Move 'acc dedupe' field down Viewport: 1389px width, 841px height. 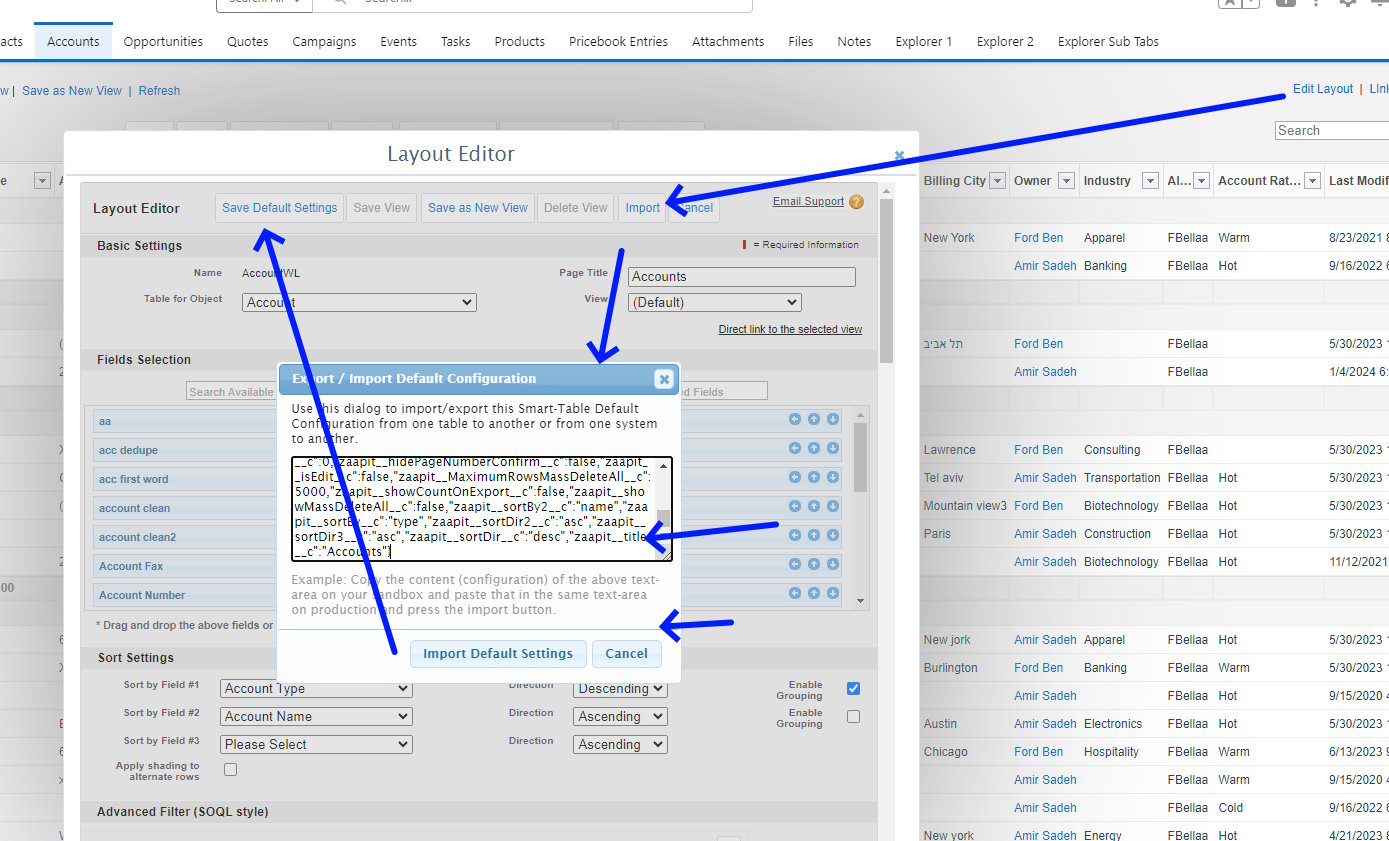[833, 449]
